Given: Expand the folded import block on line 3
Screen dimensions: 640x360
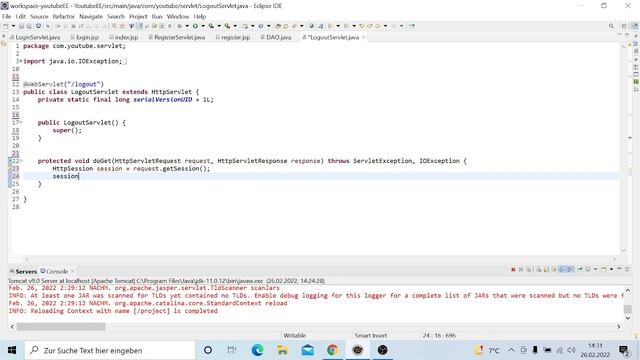Looking at the screenshot, I should click(20, 61).
